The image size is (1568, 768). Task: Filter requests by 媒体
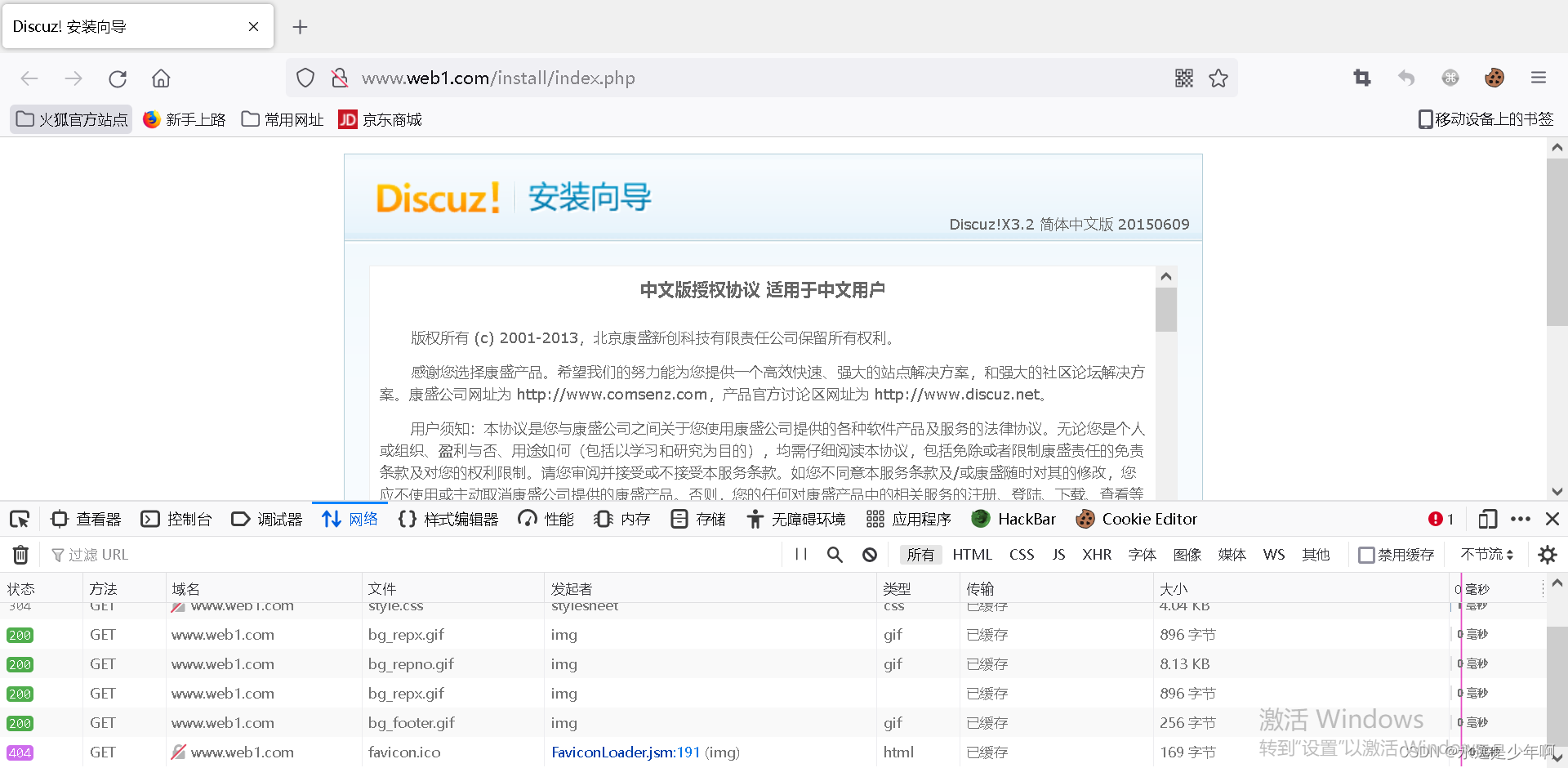tap(1232, 555)
